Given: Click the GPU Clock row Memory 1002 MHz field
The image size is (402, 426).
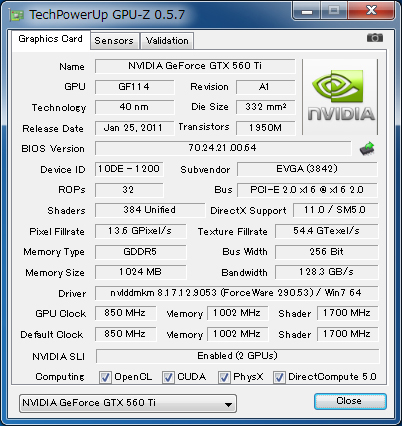Looking at the screenshot, I should 237,313.
